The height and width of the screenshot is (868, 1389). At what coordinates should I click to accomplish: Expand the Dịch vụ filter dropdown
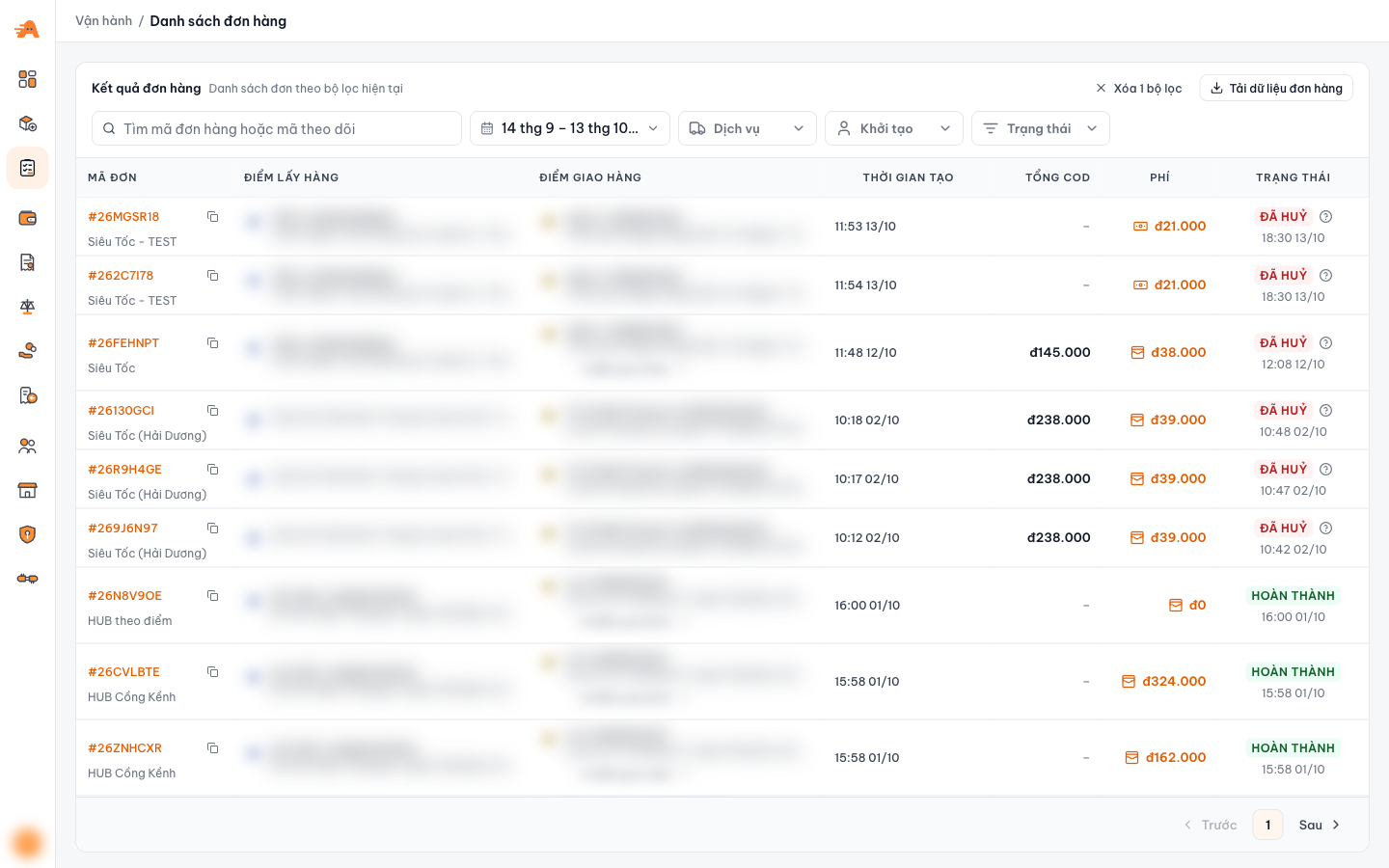coord(748,128)
